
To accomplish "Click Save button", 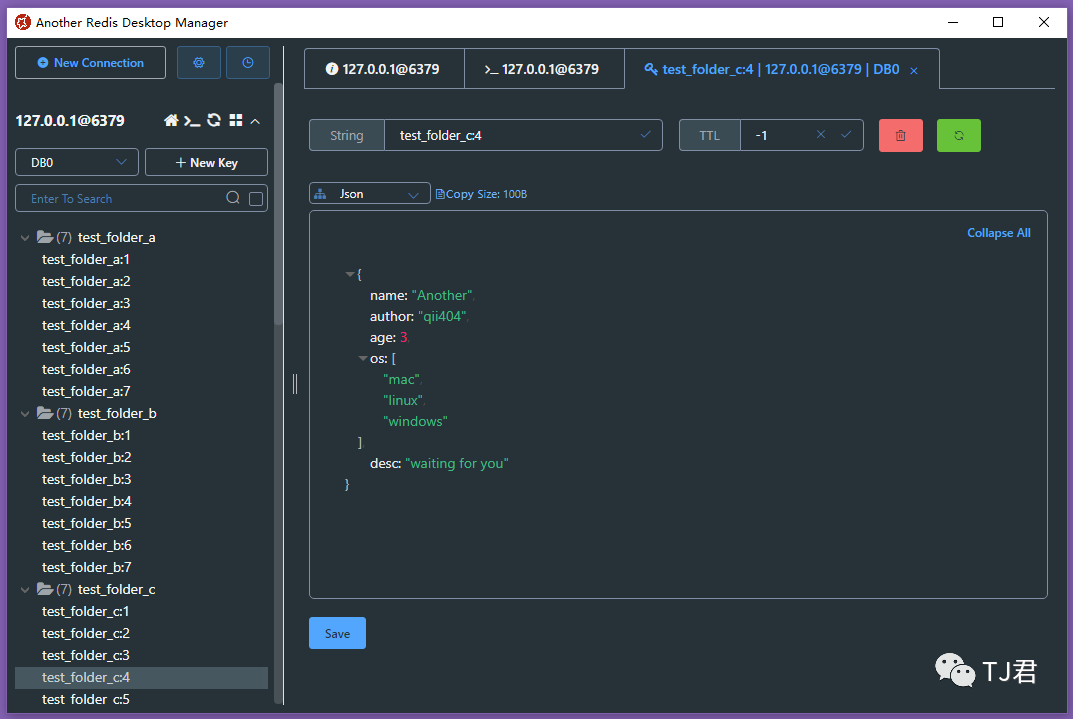I will coord(337,633).
